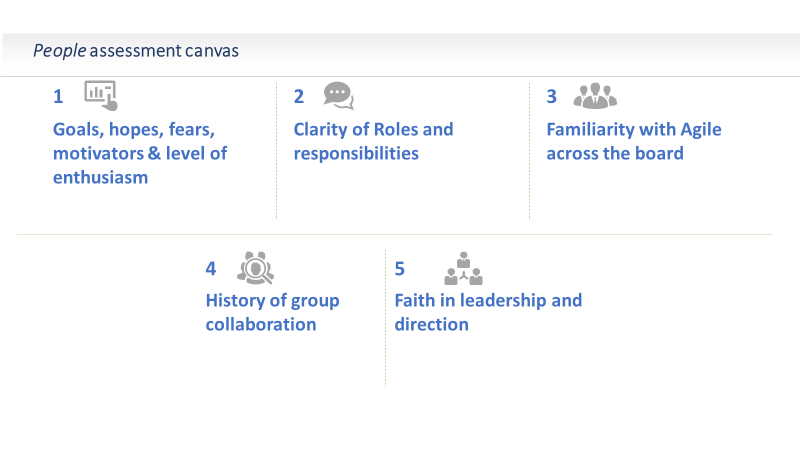800x450 pixels.
Task: Select dashed divider between sections 2 and 3
Action: (529, 150)
